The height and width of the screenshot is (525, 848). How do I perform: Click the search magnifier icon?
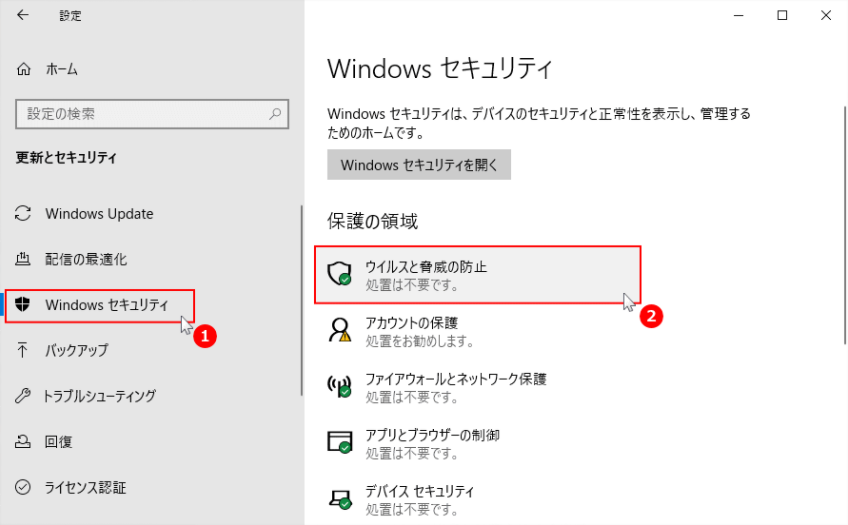[x=275, y=114]
